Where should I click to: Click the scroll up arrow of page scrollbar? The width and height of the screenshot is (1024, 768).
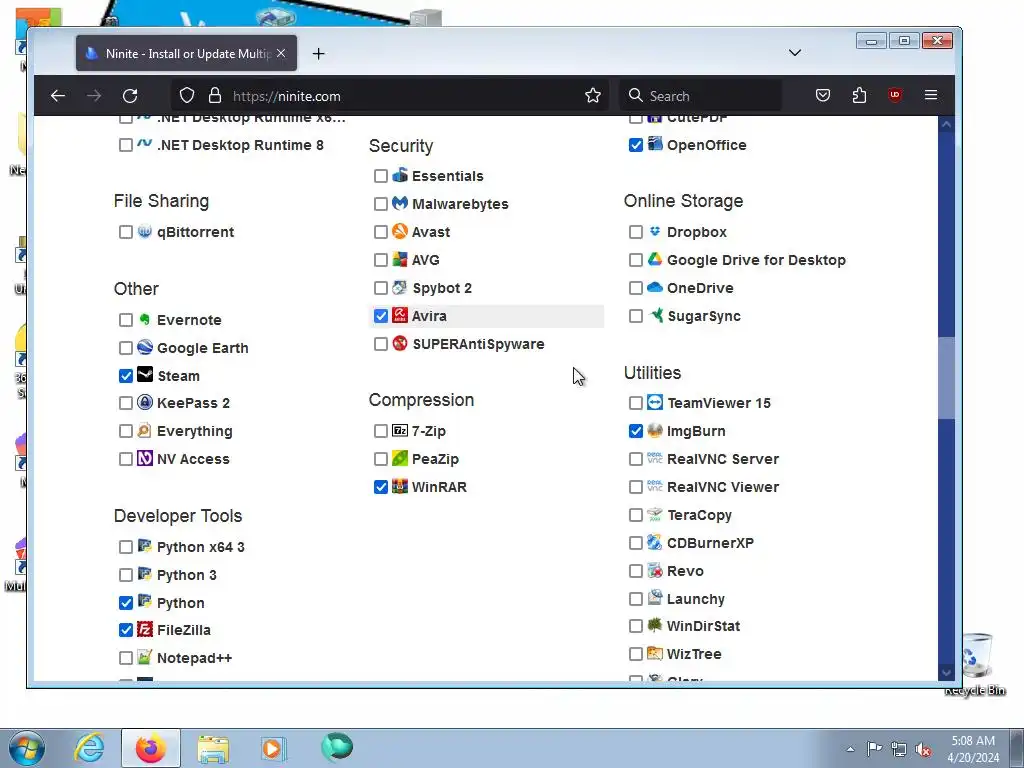click(x=946, y=124)
